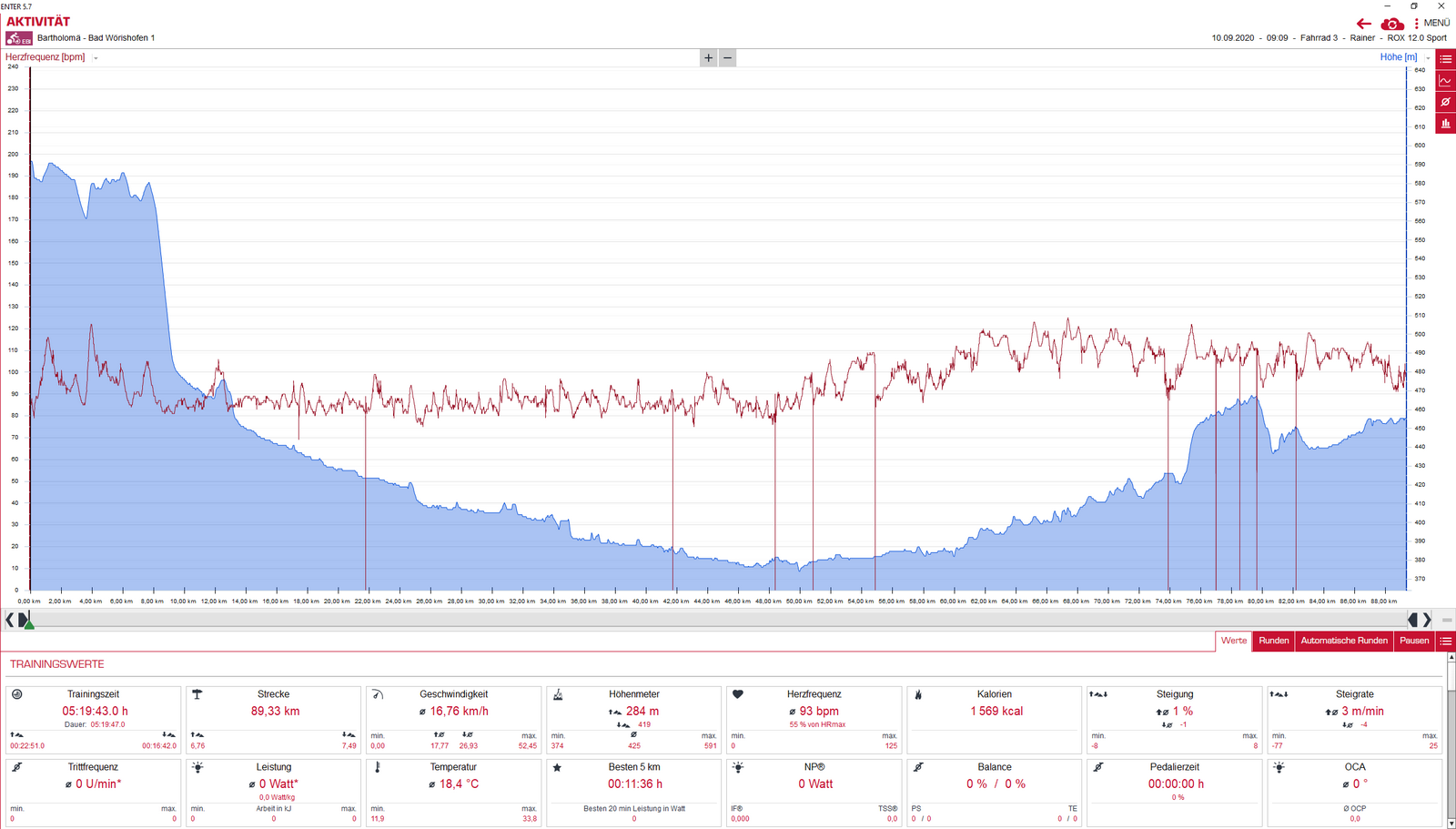Toggle the average values icon
This screenshot has height=829, width=1456.
(1445, 102)
